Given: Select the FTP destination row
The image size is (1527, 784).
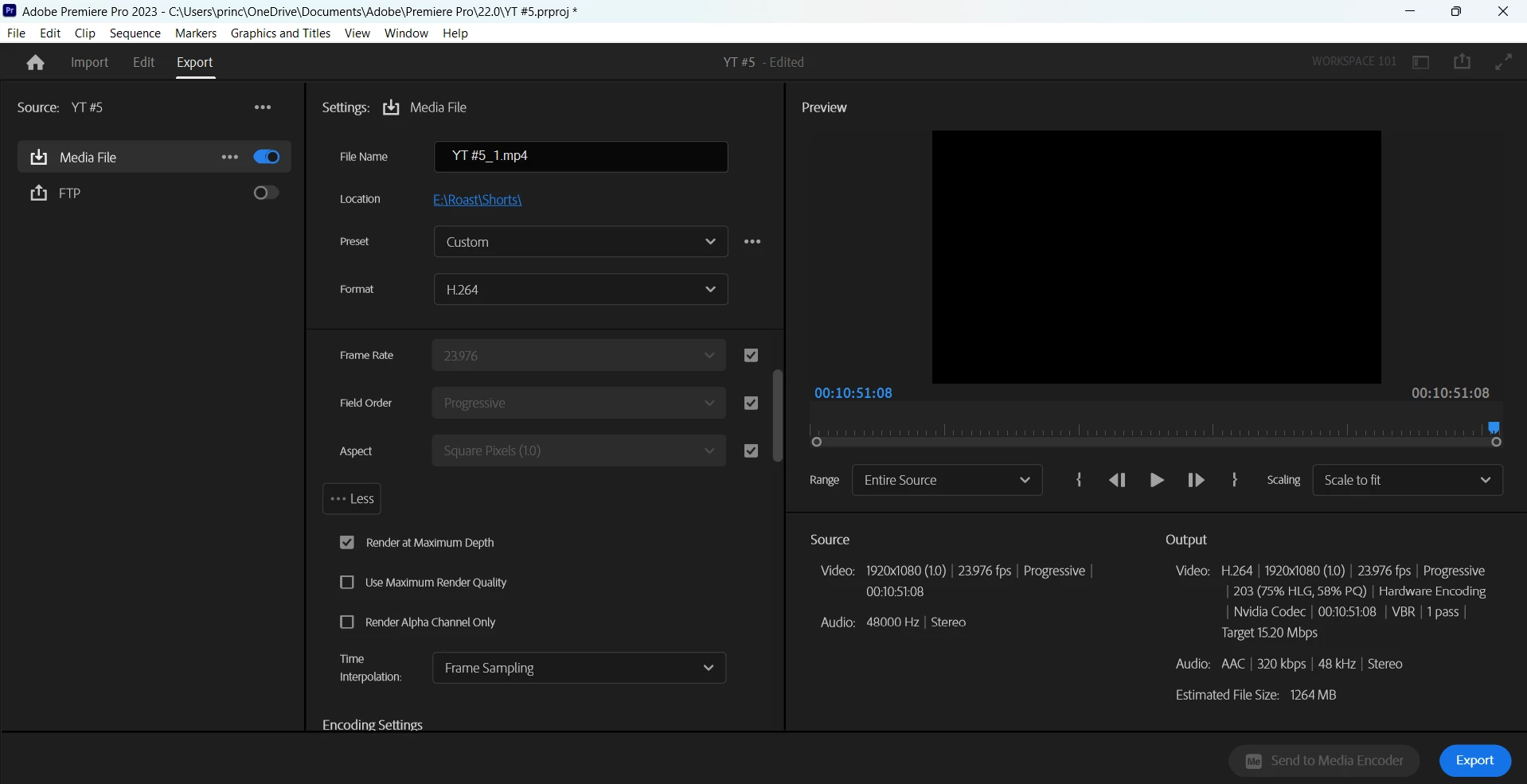Looking at the screenshot, I should pos(154,193).
